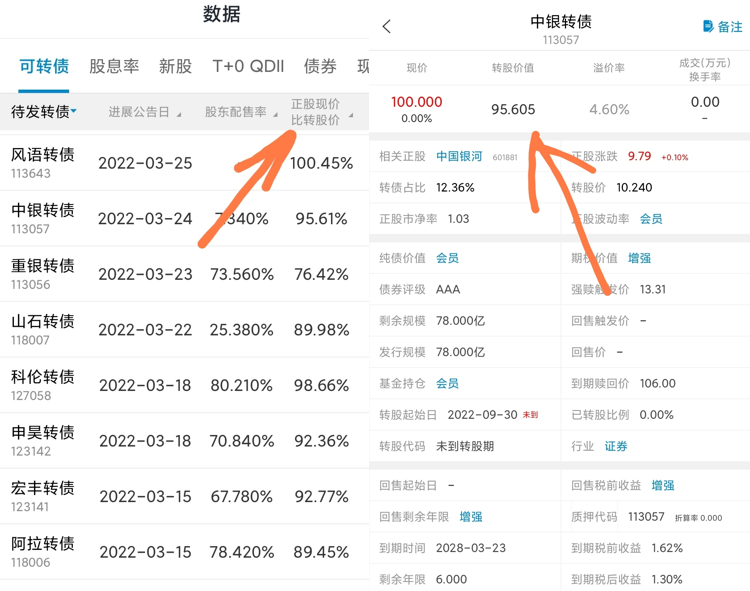
Task: Select the 95.61% cell for 中银转债
Action: click(321, 219)
